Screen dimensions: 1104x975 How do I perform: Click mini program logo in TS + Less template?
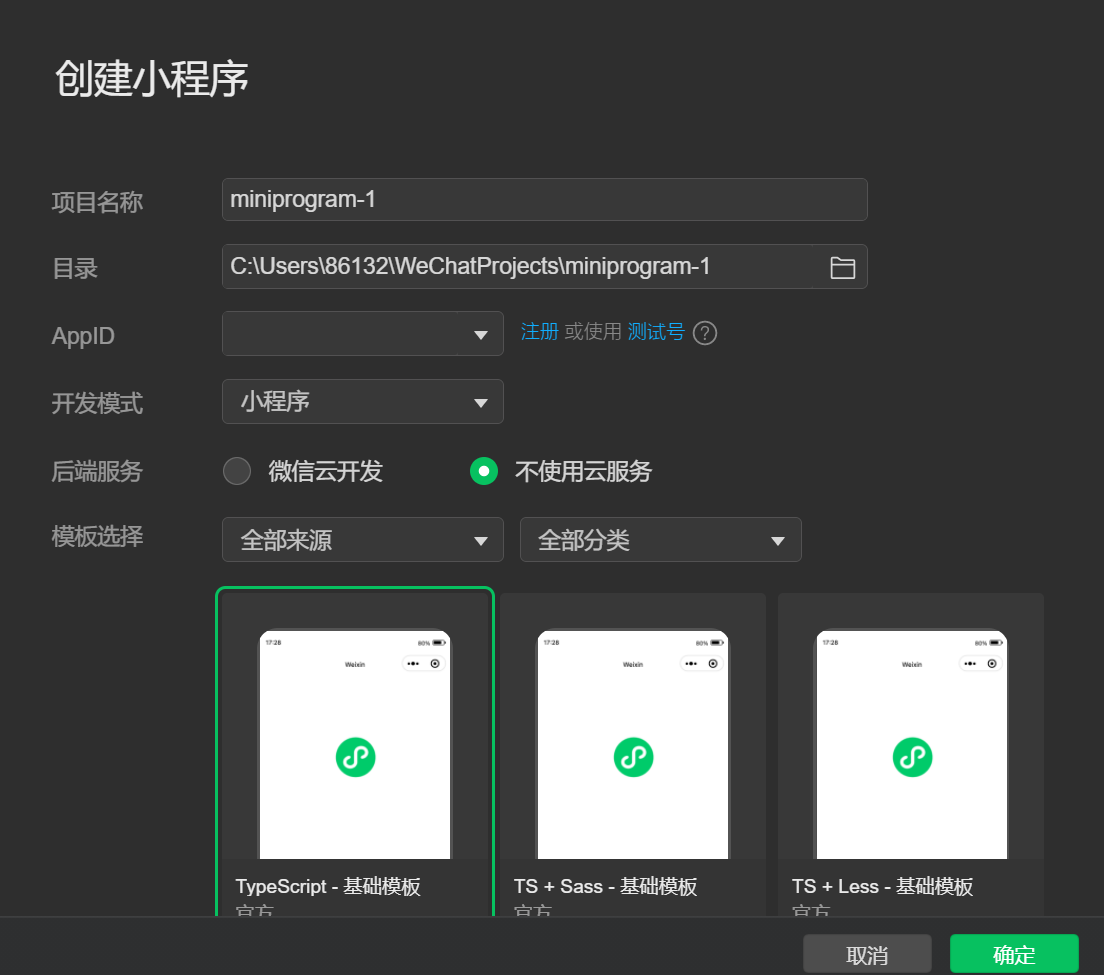(912, 757)
